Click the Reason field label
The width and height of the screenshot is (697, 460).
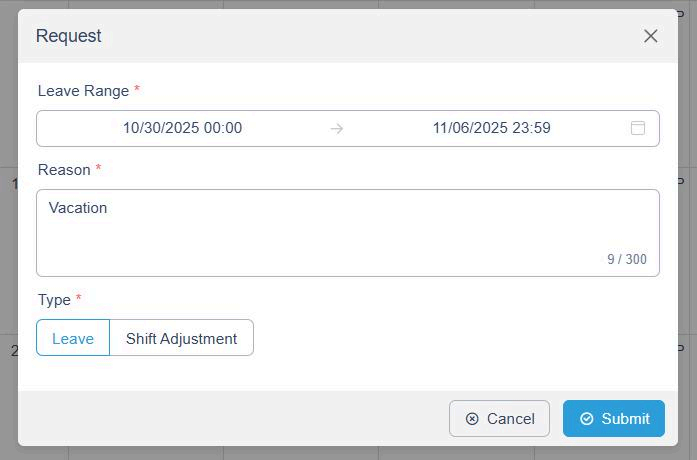64,170
